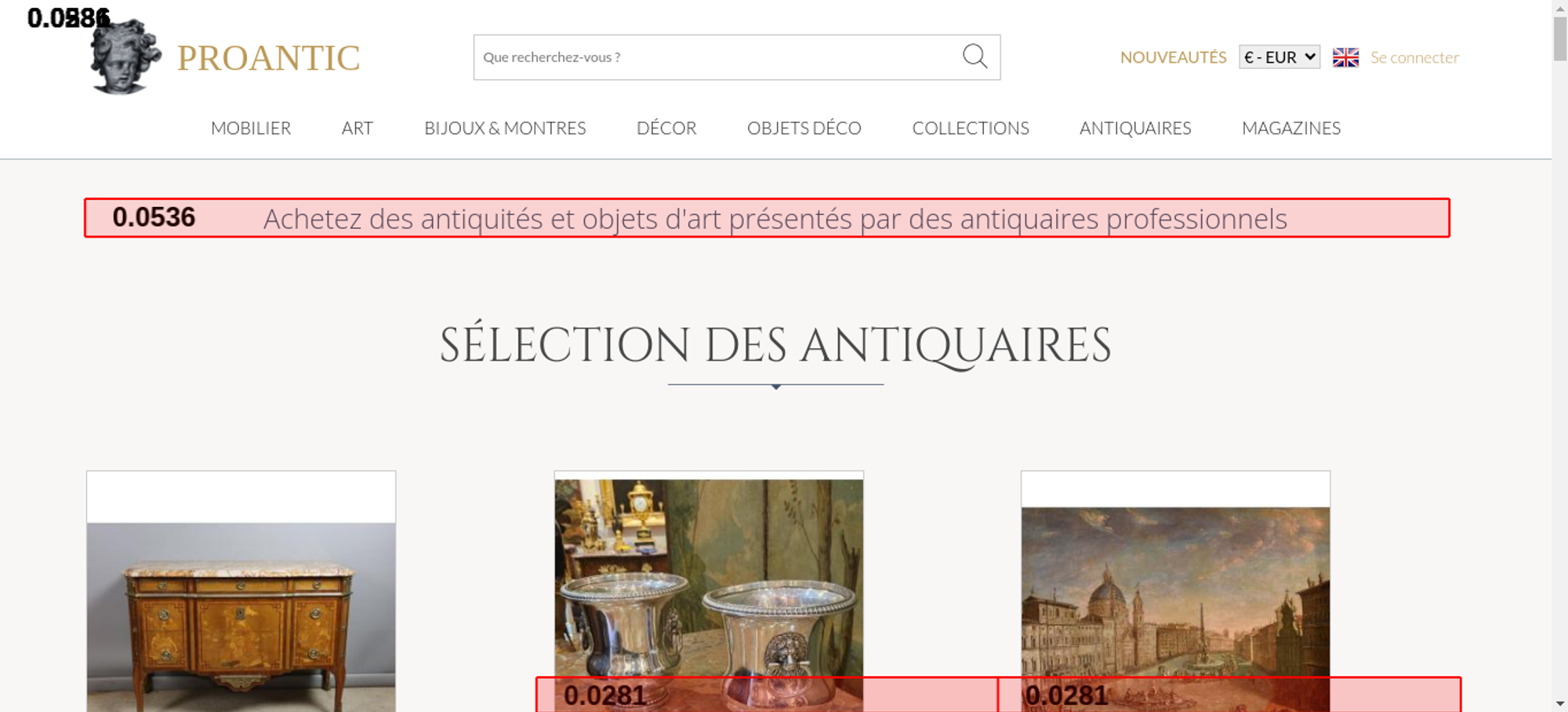Click the Proantic cherub bust logo
The width and height of the screenshot is (1568, 712).
[125, 58]
